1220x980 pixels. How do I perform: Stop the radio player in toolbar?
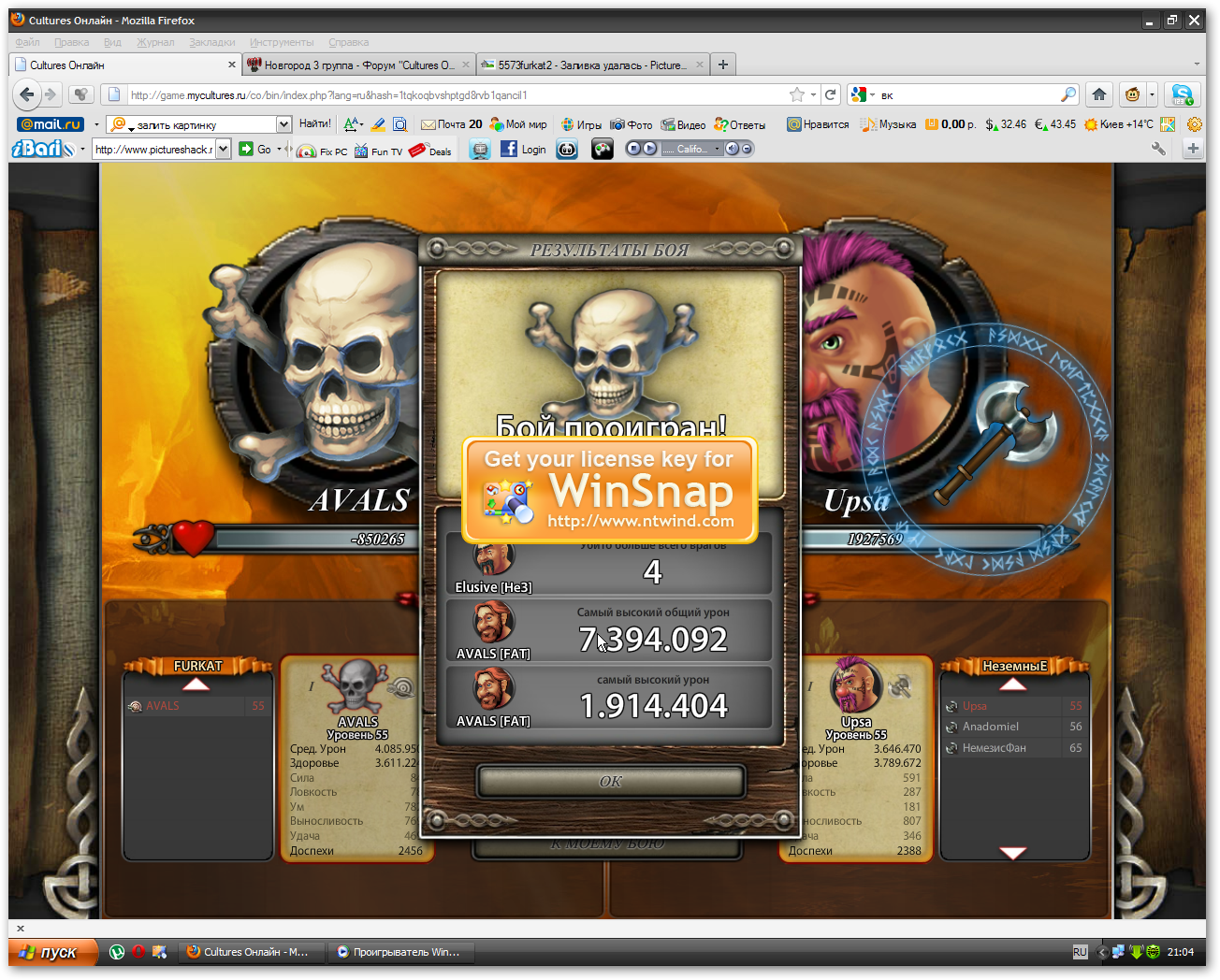(x=634, y=149)
